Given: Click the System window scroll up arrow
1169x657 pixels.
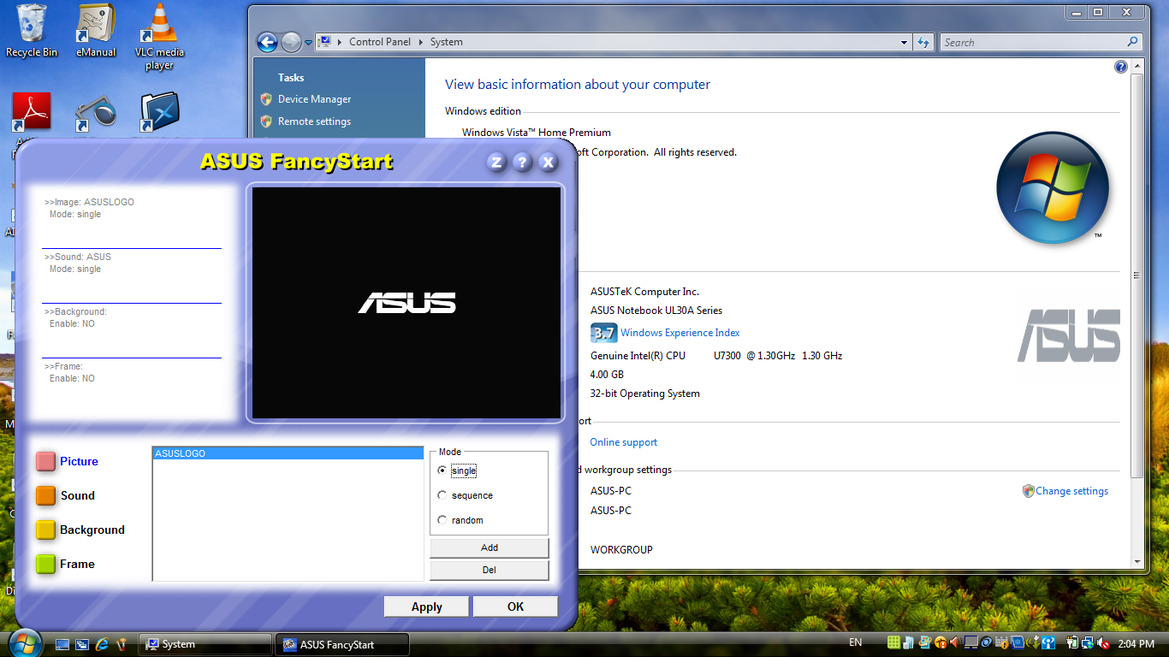Looking at the screenshot, I should pyautogui.click(x=1137, y=66).
